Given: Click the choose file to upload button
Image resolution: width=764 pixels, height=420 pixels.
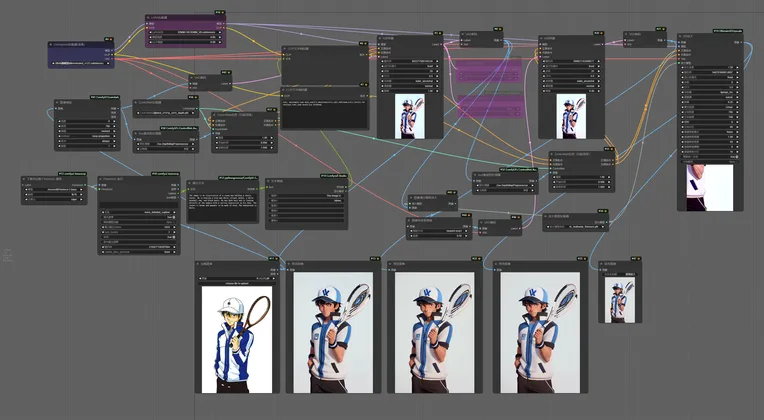Looking at the screenshot, I should coord(236,284).
